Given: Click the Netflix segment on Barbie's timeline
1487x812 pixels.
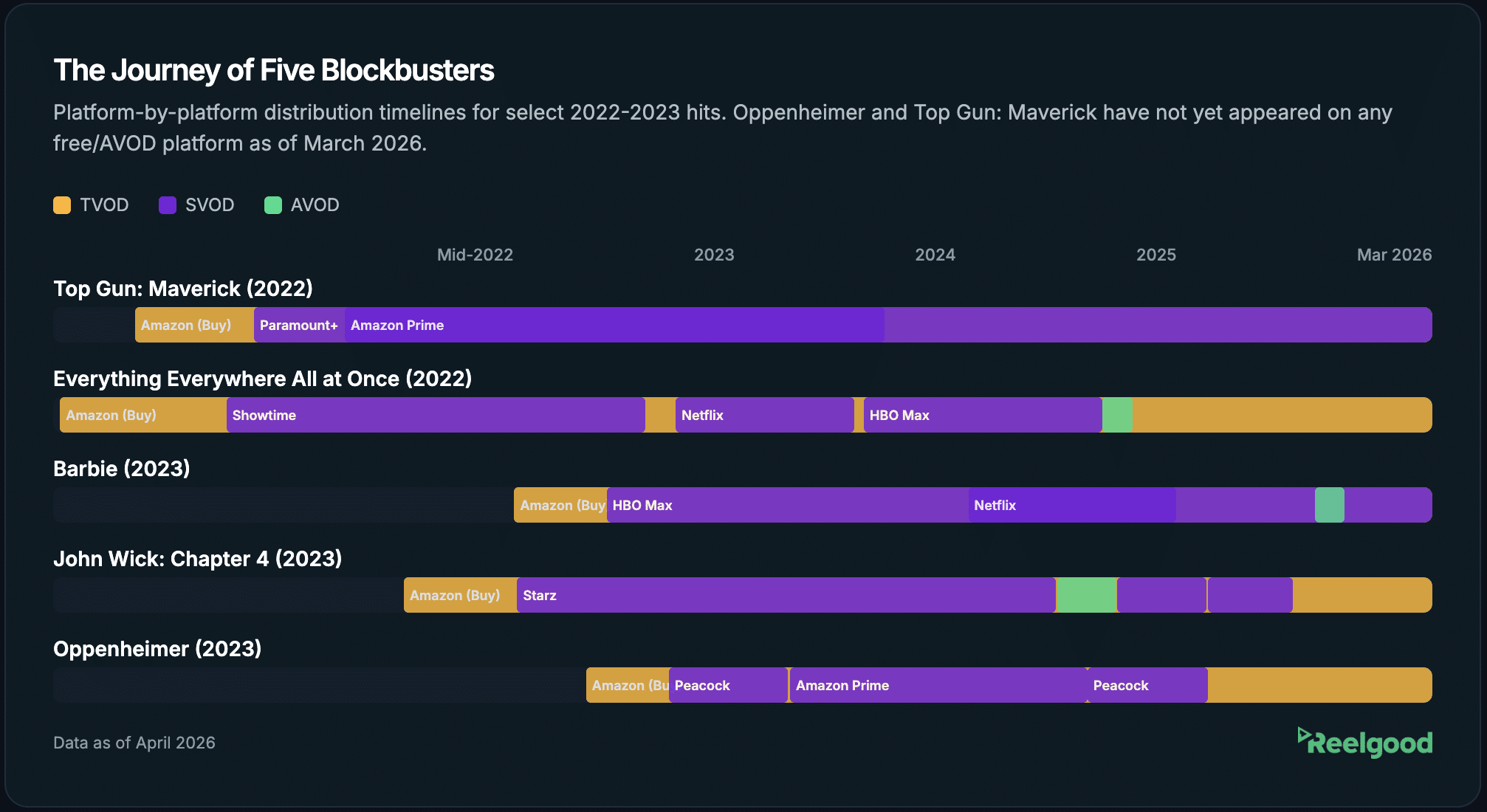Looking at the screenshot, I should coord(1071,505).
